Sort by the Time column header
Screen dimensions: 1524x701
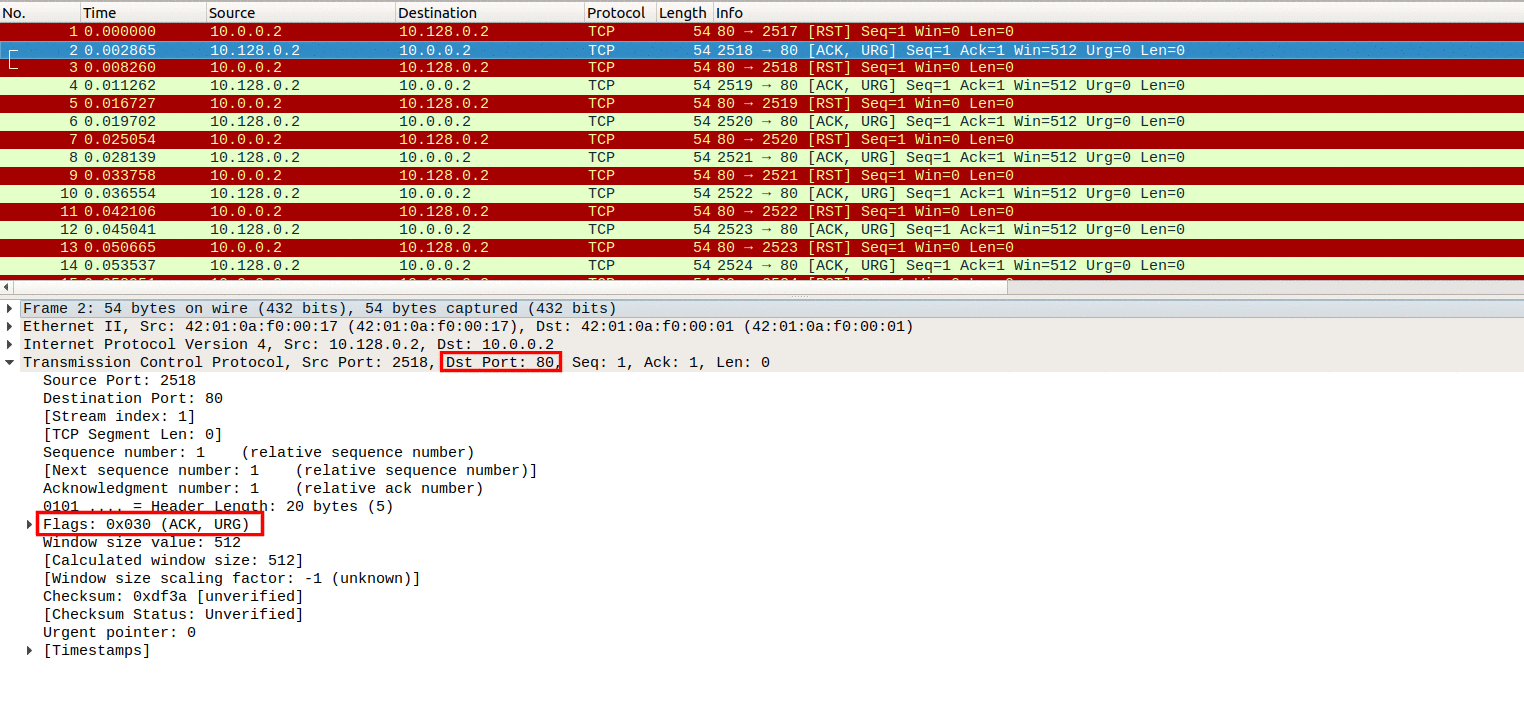click(x=143, y=13)
